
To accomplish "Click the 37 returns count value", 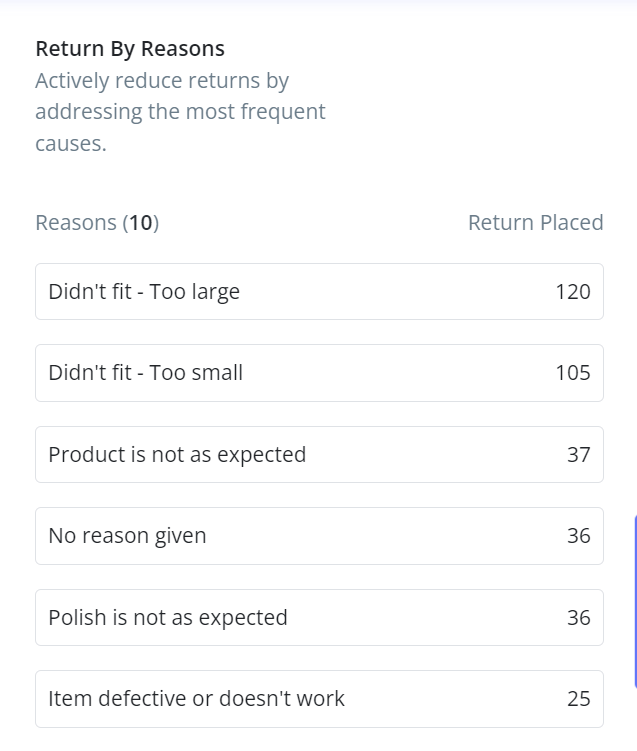I will 579,455.
